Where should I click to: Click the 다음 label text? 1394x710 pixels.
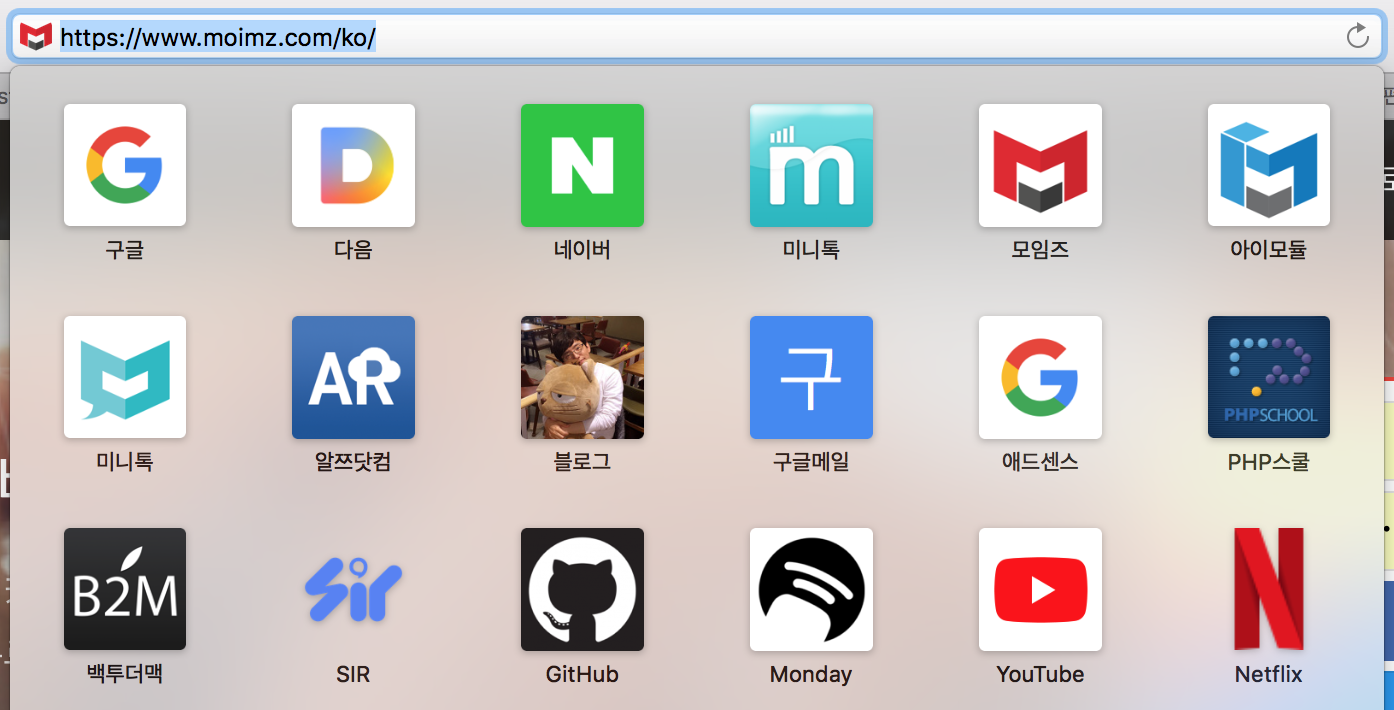353,250
